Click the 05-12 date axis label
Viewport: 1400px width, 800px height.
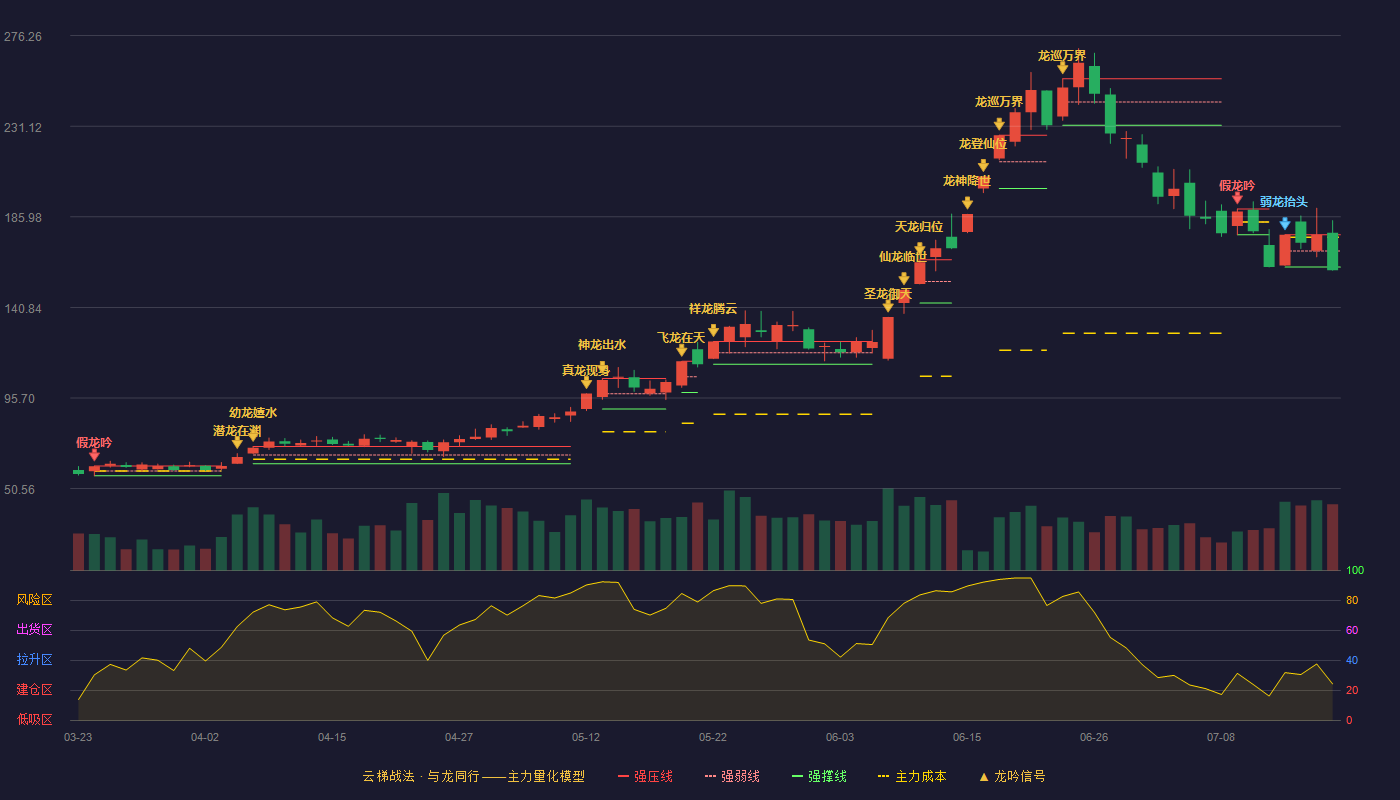coord(586,737)
